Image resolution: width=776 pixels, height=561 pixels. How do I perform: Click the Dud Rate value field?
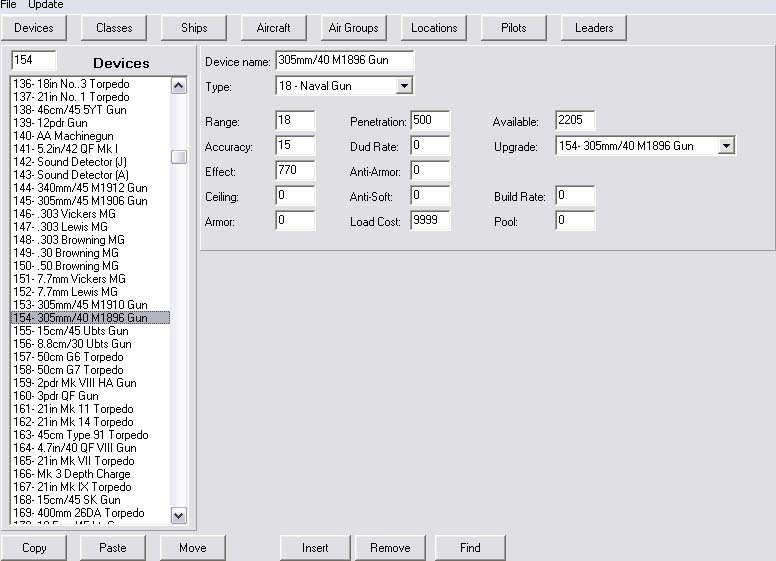coord(430,145)
